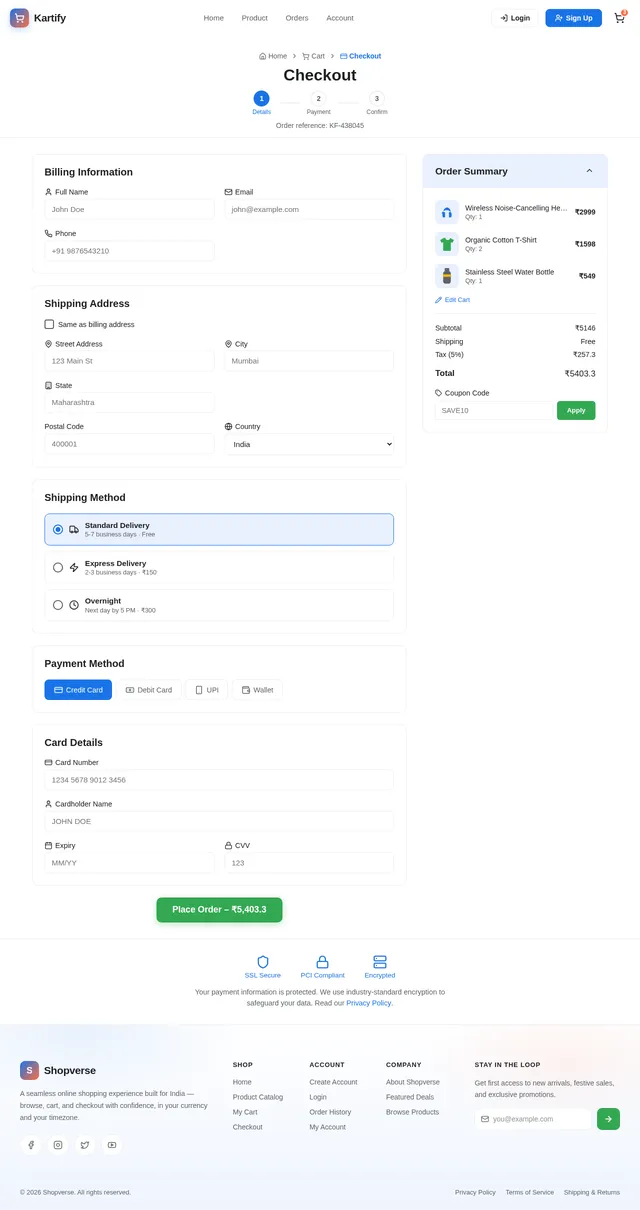Open the YouTube social icon in footer

112,1145
